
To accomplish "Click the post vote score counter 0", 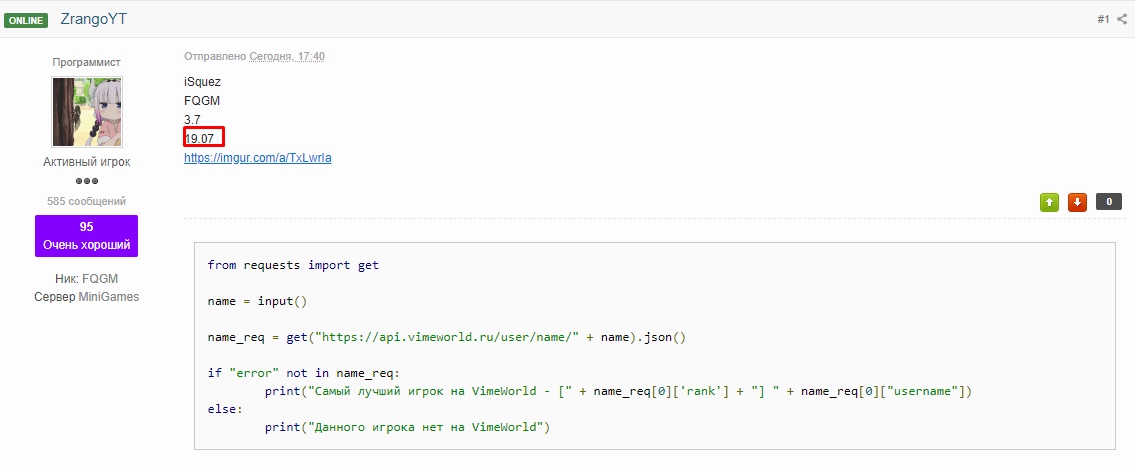I will point(1109,202).
